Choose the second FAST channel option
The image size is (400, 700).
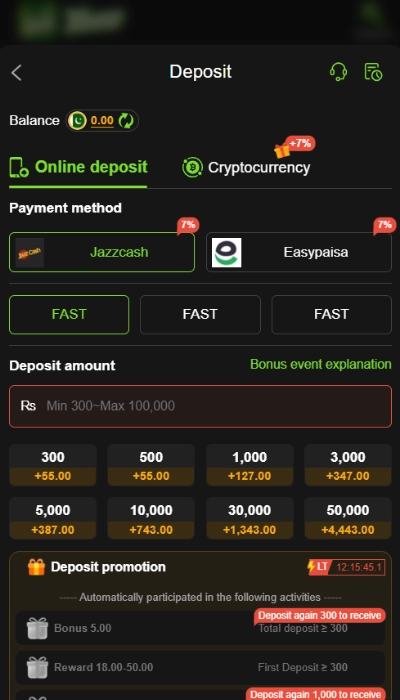[200, 314]
